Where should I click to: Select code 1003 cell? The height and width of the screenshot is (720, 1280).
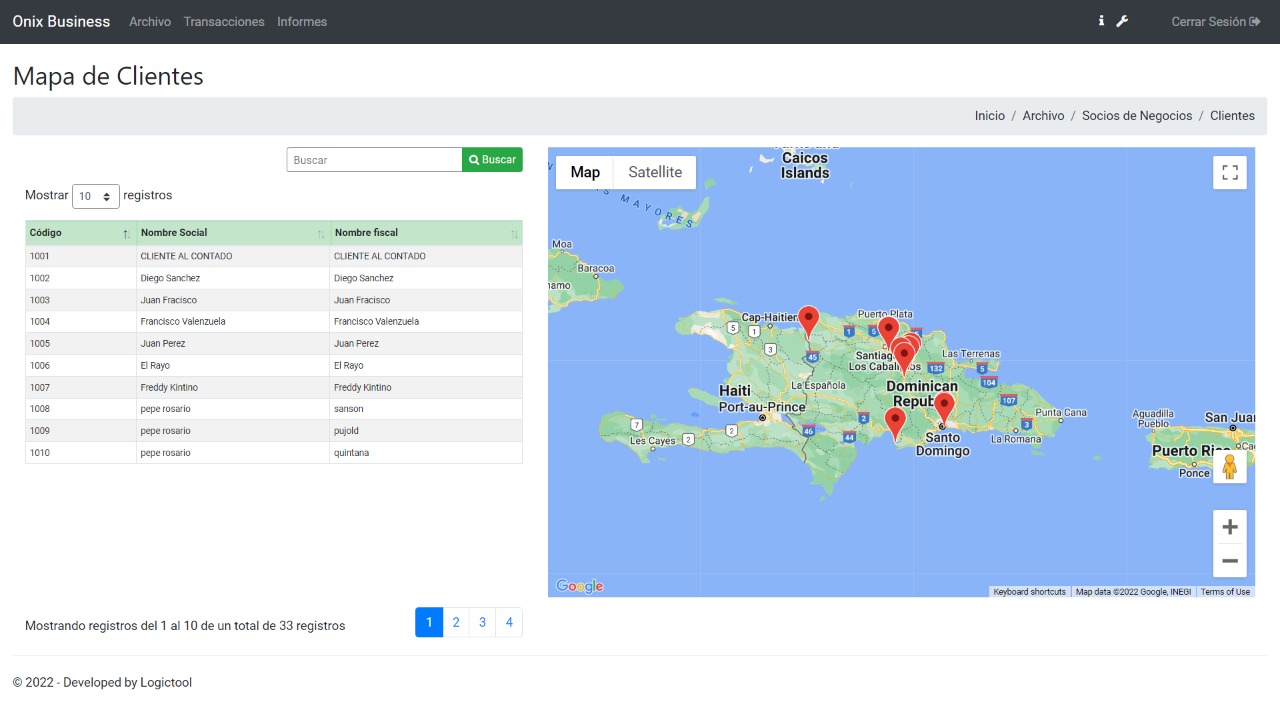(81, 300)
